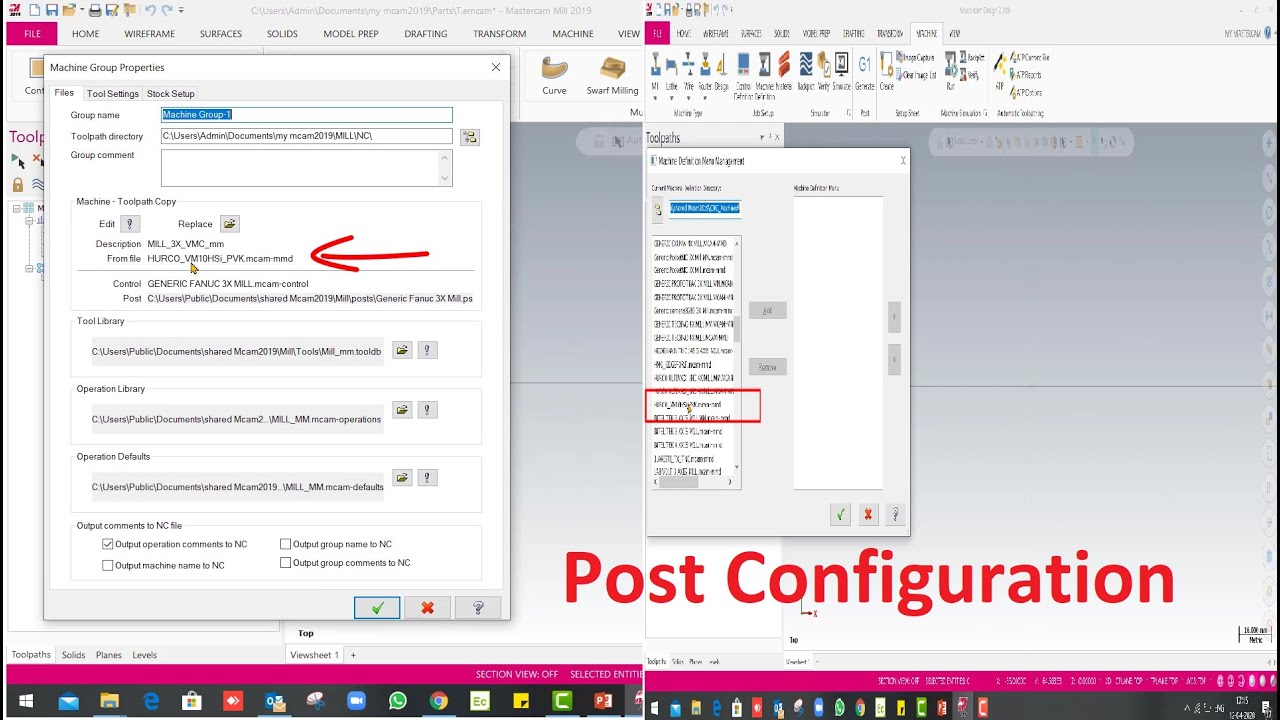Select Router machine type in right window
The image size is (1280, 720).
pyautogui.click(x=705, y=72)
